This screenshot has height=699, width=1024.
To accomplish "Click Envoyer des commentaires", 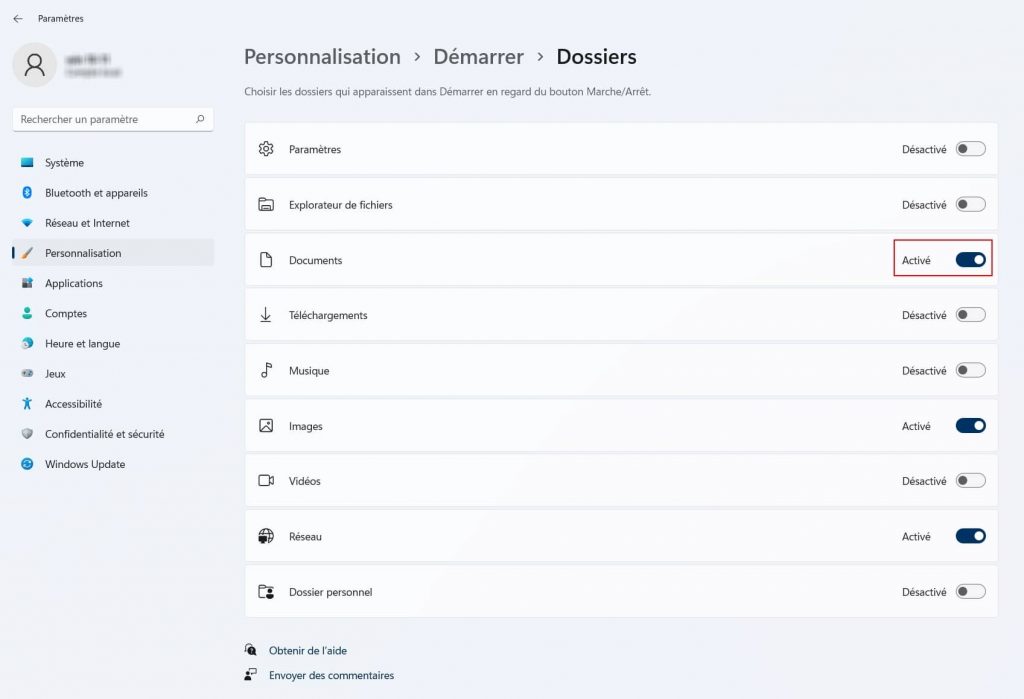I will pos(331,675).
